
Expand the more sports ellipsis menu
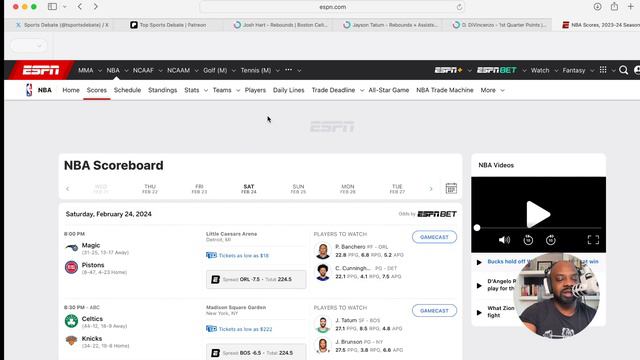tap(293, 70)
